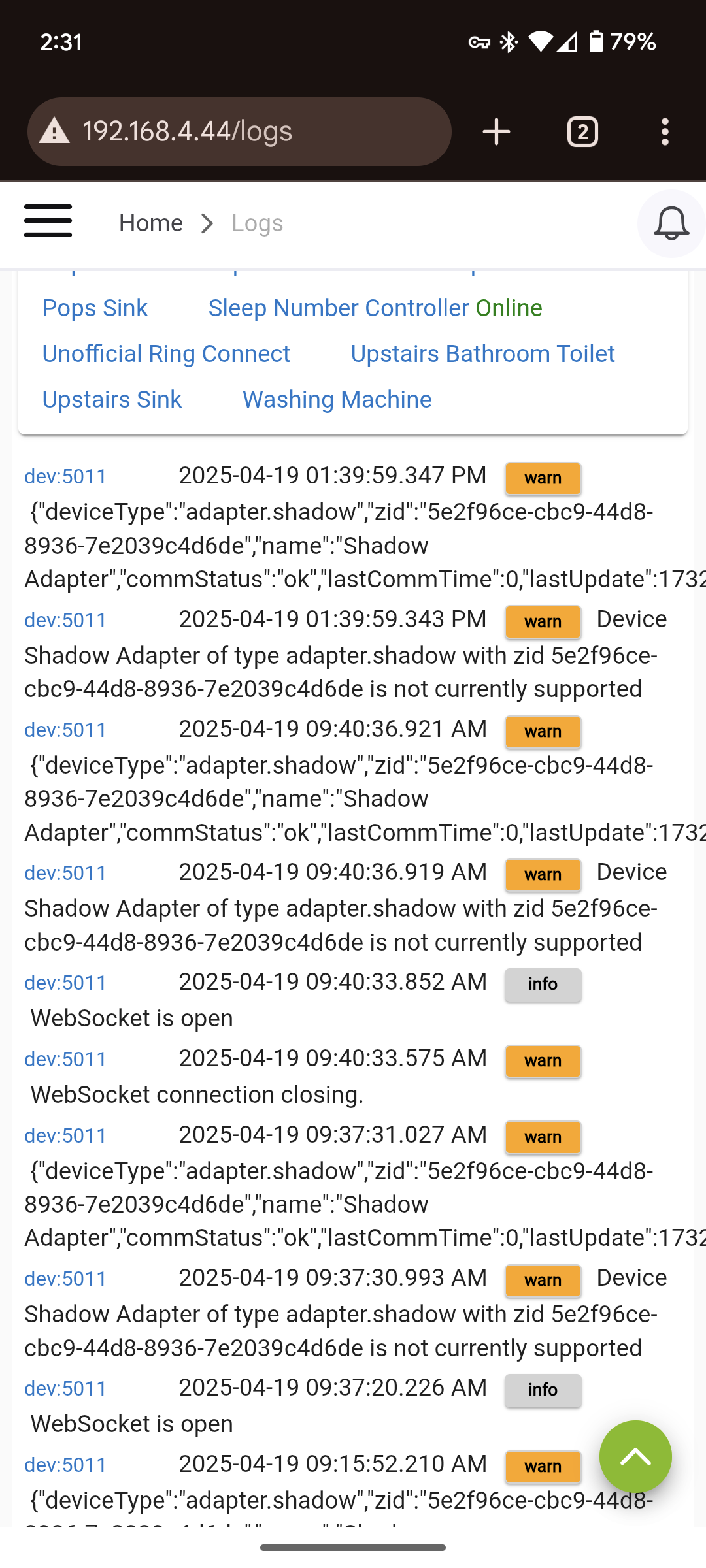Viewport: 706px width, 1568px height.
Task: Filter logs by Unofficial Ring Connect
Action: click(x=166, y=354)
